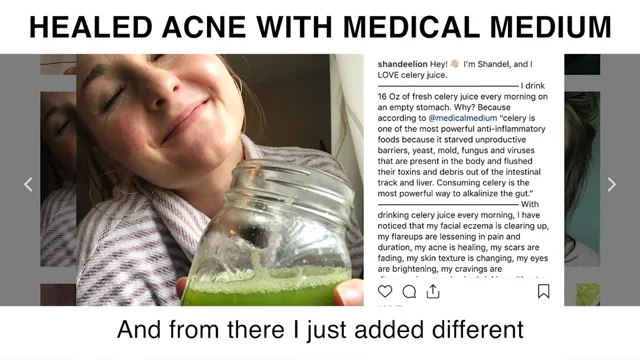The image size is (640, 360).
Task: Like the post with the heart icon
Action: point(385,291)
